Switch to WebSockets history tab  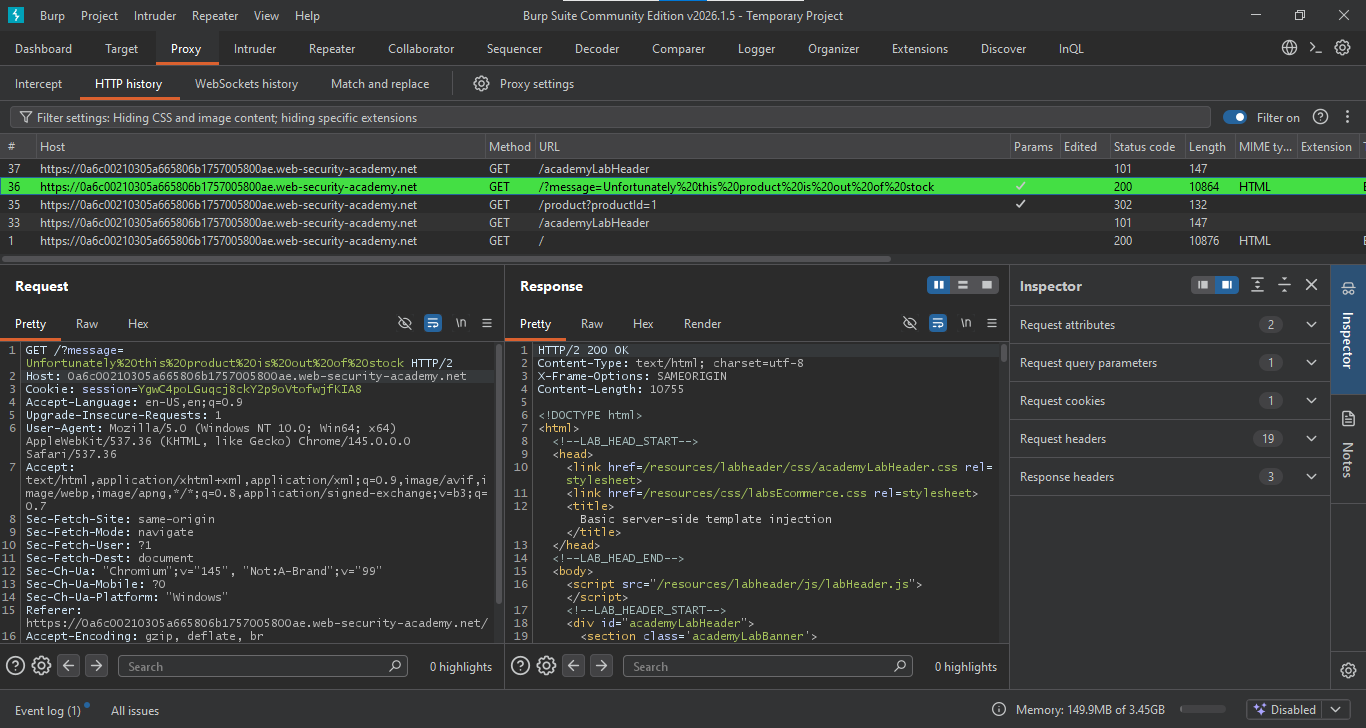pyautogui.click(x=246, y=84)
